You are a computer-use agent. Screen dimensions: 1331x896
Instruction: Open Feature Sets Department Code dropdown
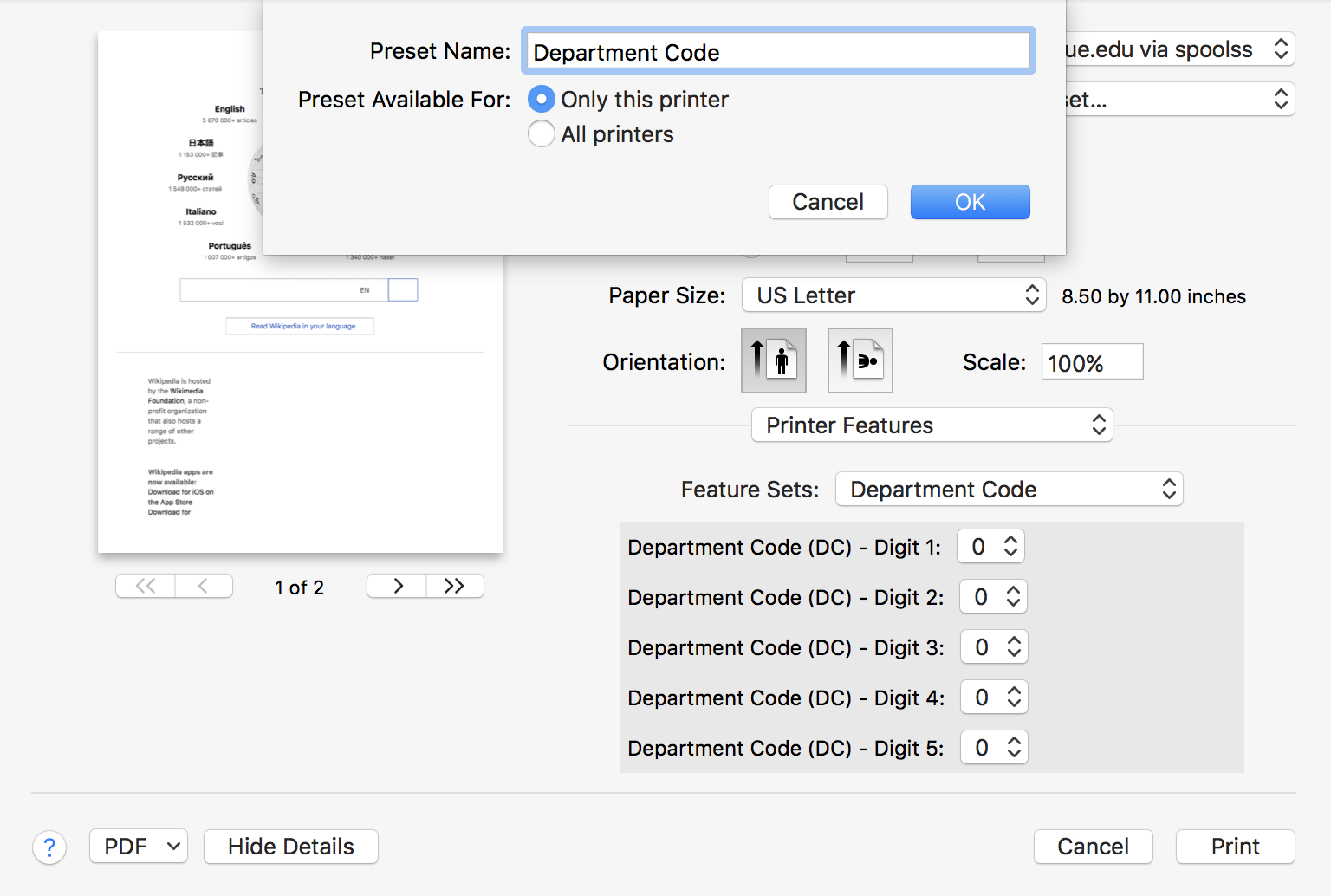[1009, 490]
